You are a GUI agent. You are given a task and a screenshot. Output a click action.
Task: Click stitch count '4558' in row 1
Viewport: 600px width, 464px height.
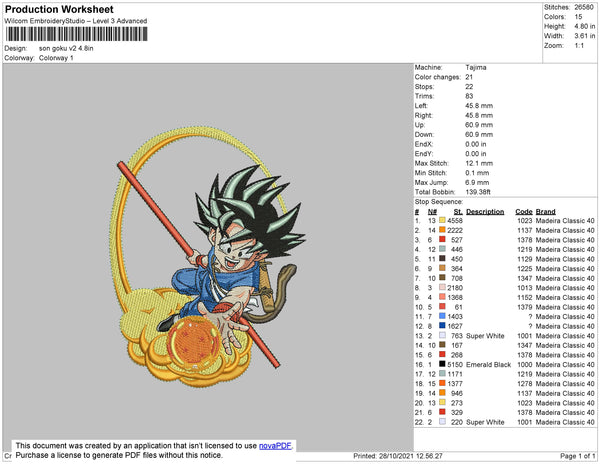click(x=455, y=221)
